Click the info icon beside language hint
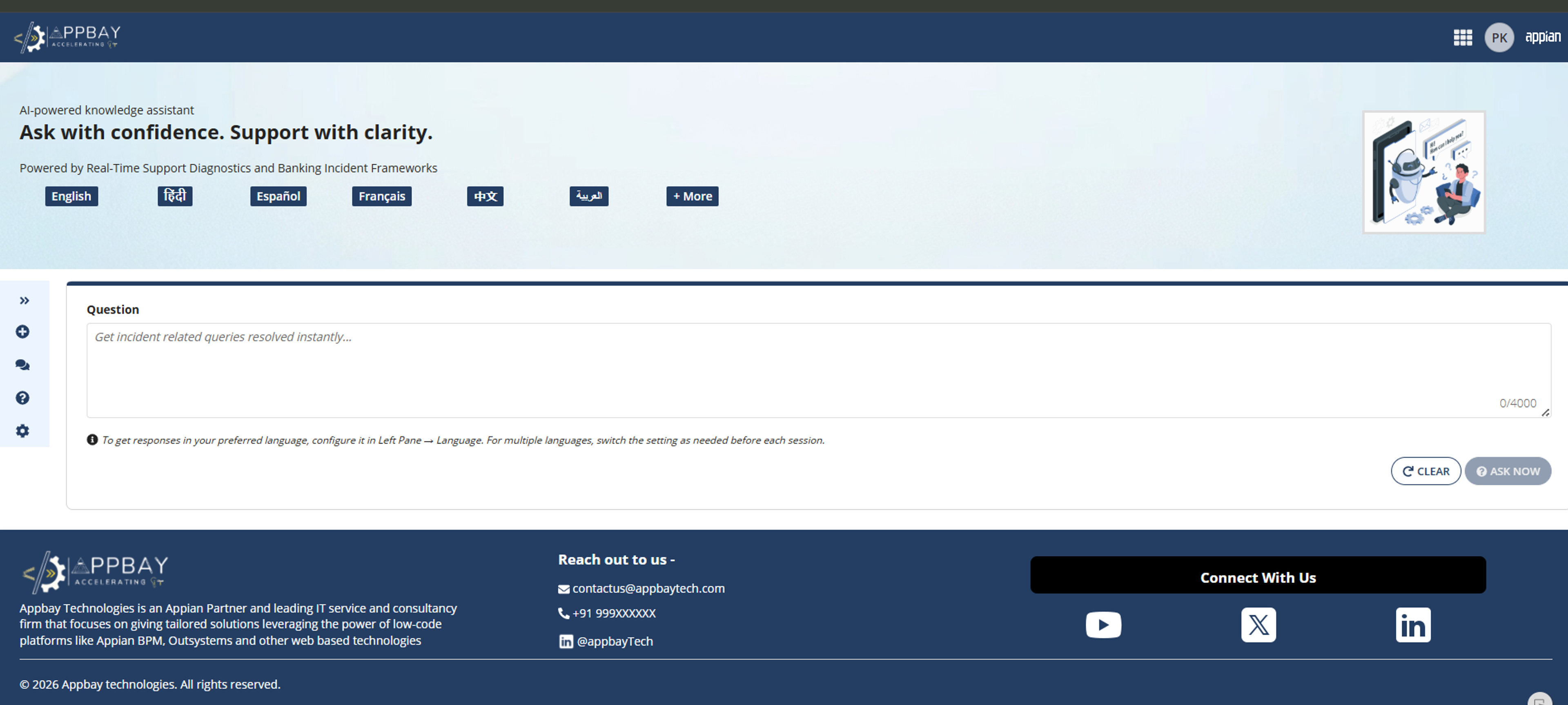The height and width of the screenshot is (705, 1568). tap(93, 440)
